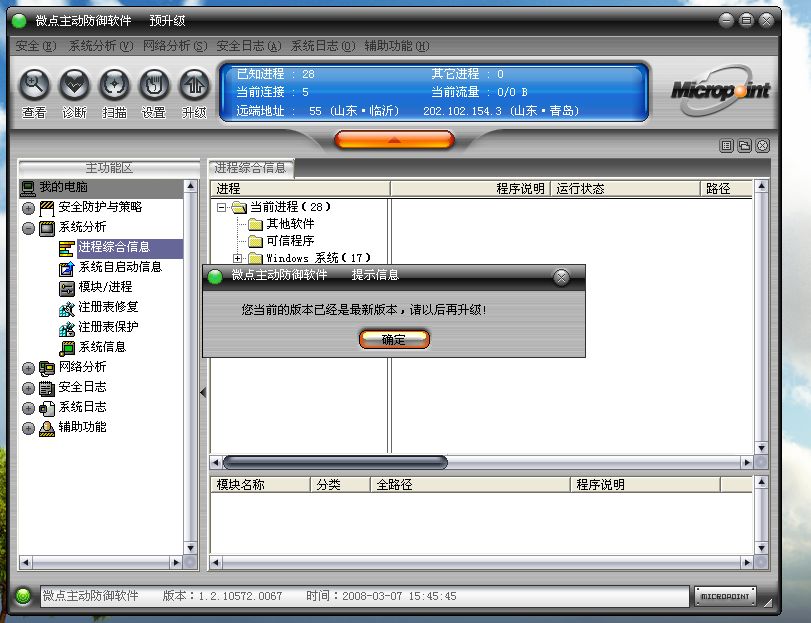Open the 安全日志 menu in menu bar

tap(249, 46)
